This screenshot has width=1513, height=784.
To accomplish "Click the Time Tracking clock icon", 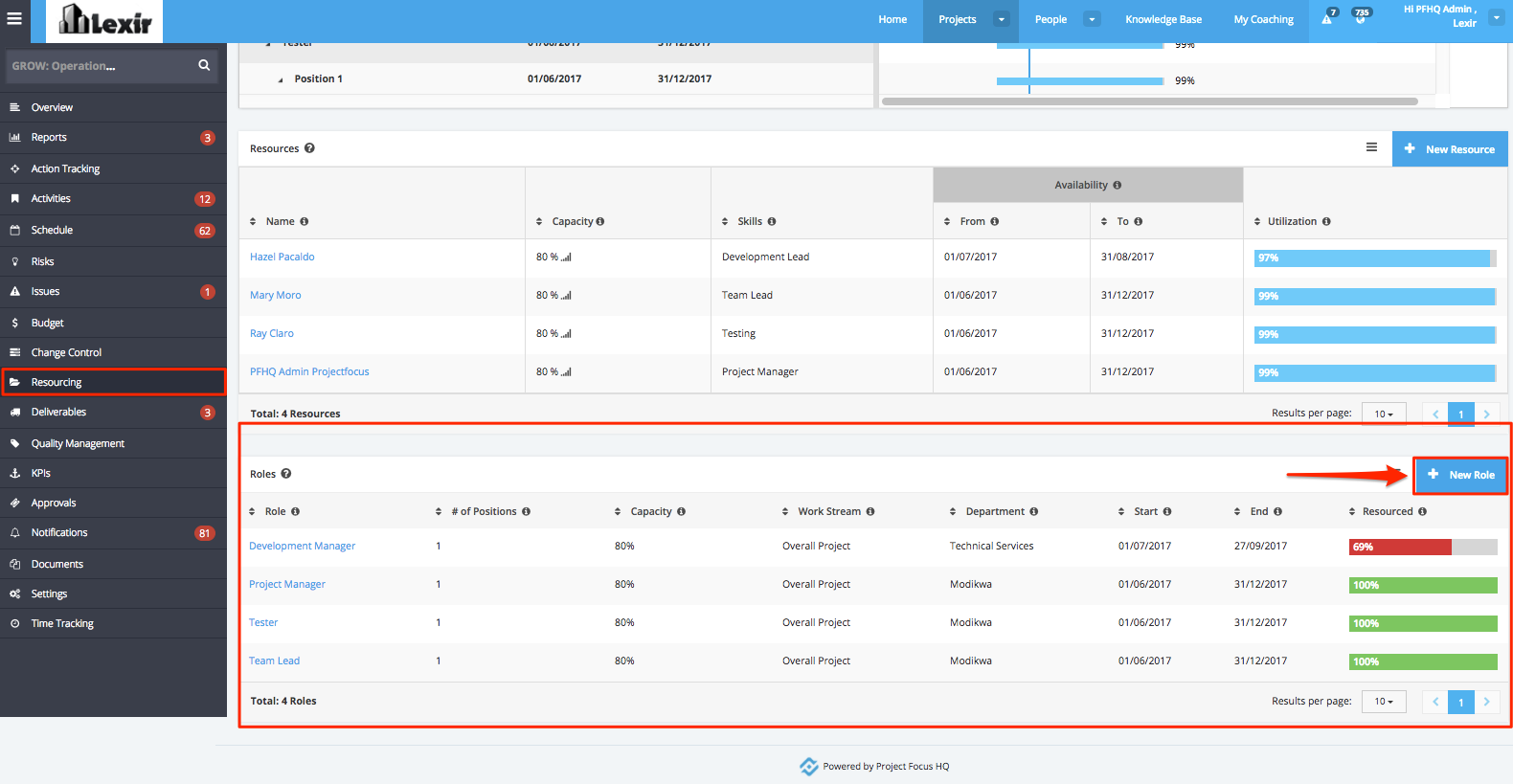I will point(14,623).
